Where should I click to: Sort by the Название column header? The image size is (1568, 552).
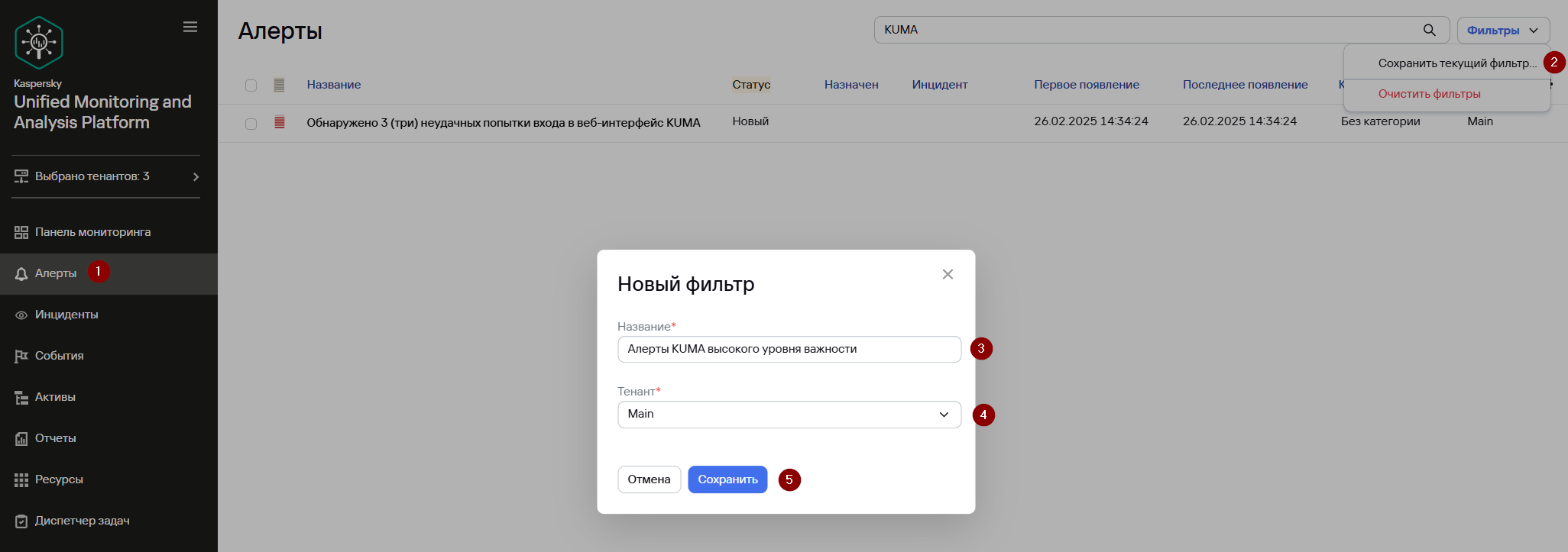334,85
